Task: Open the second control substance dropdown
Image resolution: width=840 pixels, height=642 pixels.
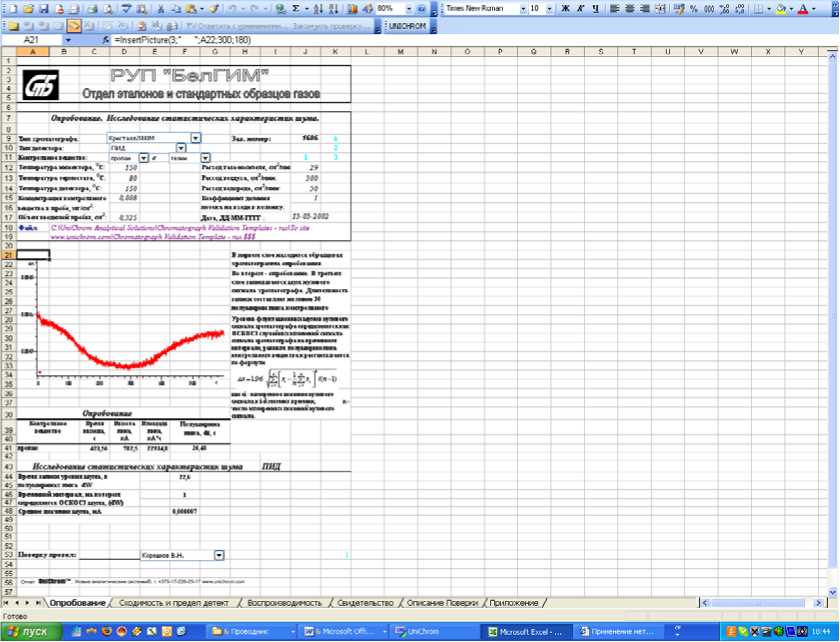Action: (x=206, y=158)
